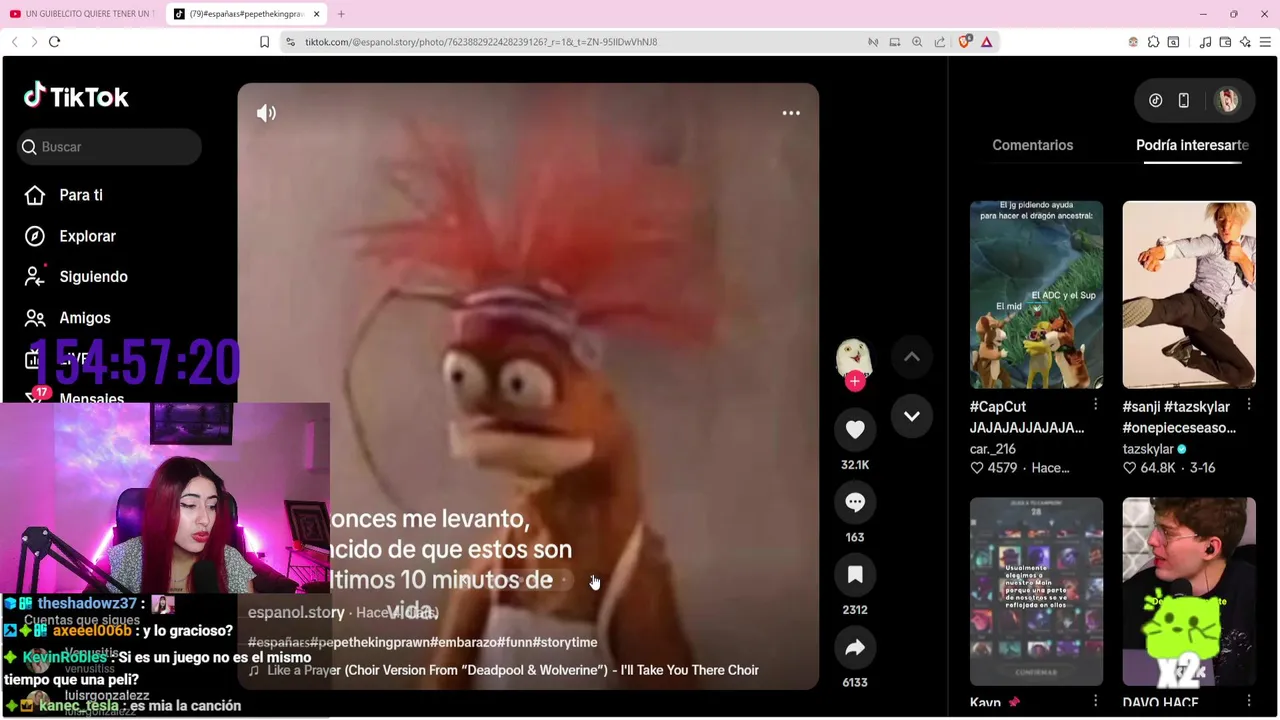
Task: Open the browser hamburger menu
Action: pos(1265,42)
